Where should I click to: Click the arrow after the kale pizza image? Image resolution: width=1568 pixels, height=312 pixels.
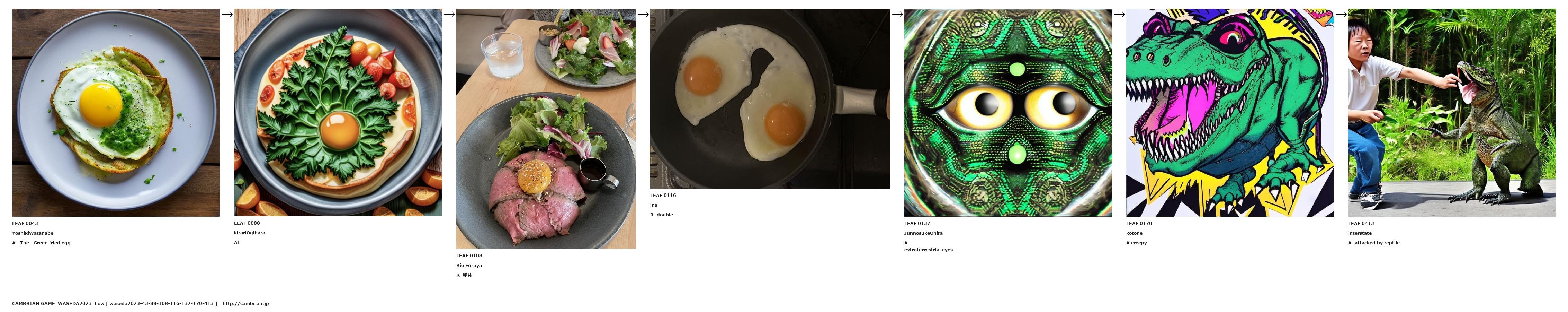[x=449, y=15]
